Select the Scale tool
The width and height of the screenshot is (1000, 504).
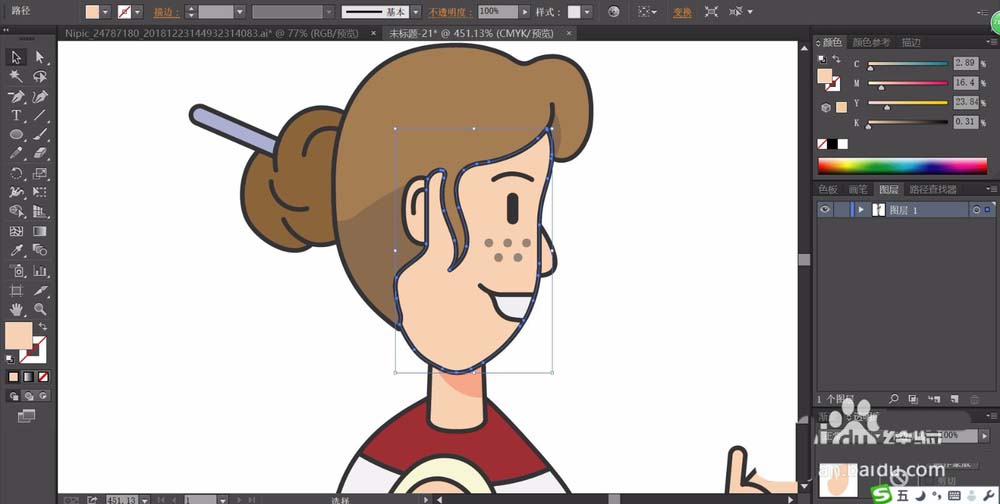click(x=40, y=174)
